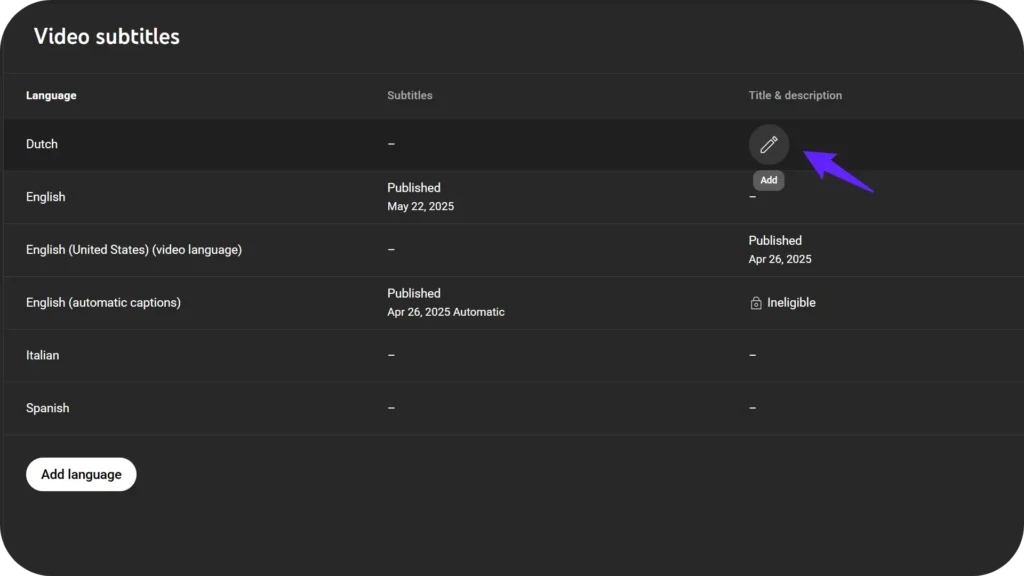Click the pencil icon in the Dutch row

click(768, 145)
